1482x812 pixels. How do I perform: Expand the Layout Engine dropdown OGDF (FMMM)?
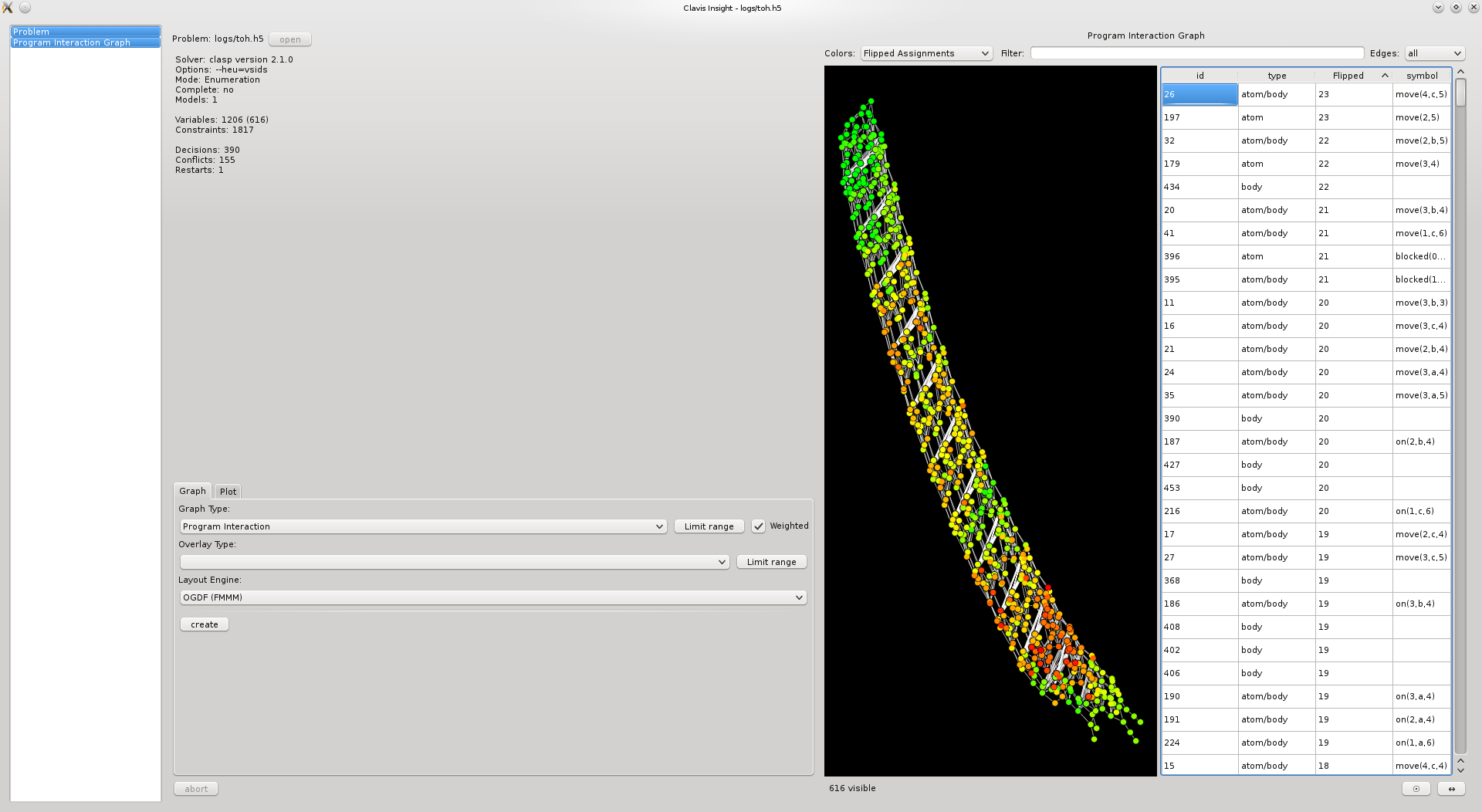coord(493,597)
